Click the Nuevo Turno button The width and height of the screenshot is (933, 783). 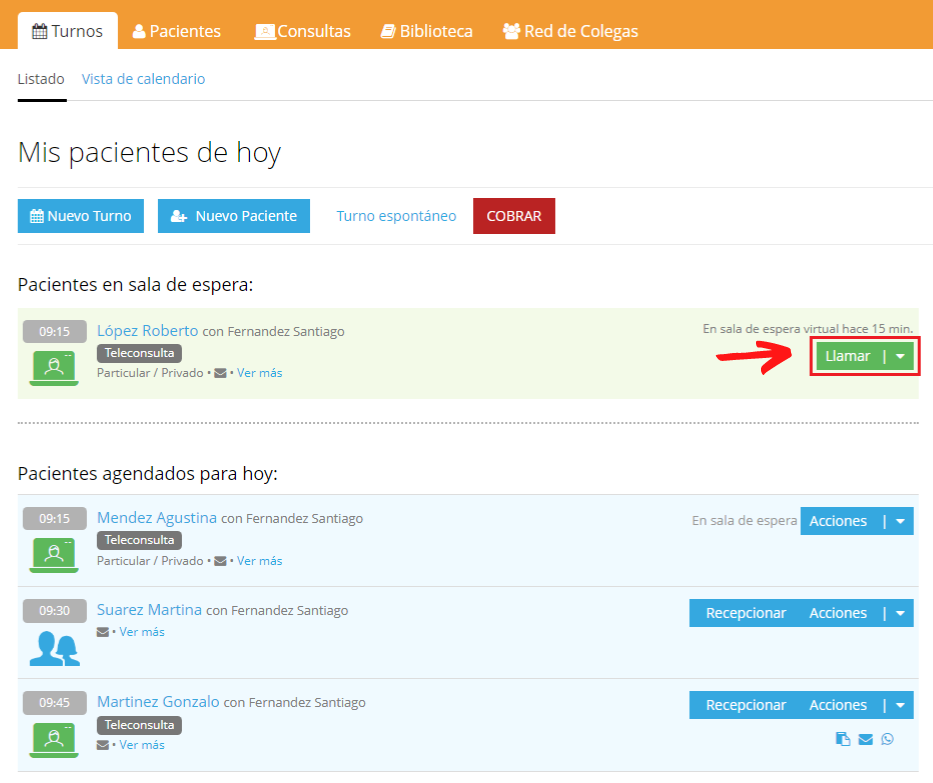pyautogui.click(x=81, y=216)
